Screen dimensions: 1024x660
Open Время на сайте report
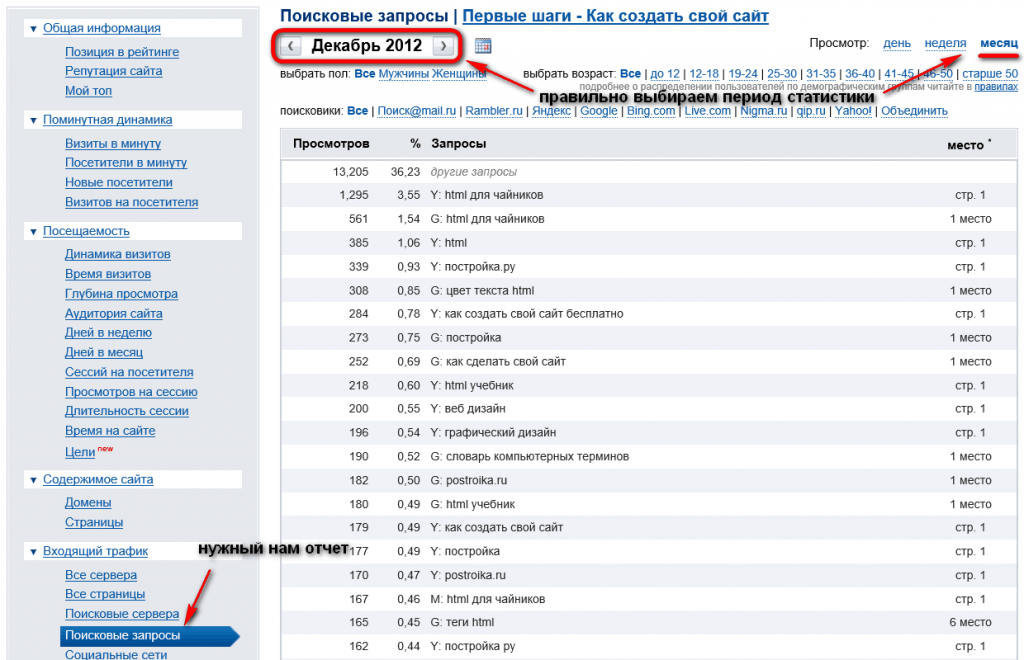tap(110, 431)
